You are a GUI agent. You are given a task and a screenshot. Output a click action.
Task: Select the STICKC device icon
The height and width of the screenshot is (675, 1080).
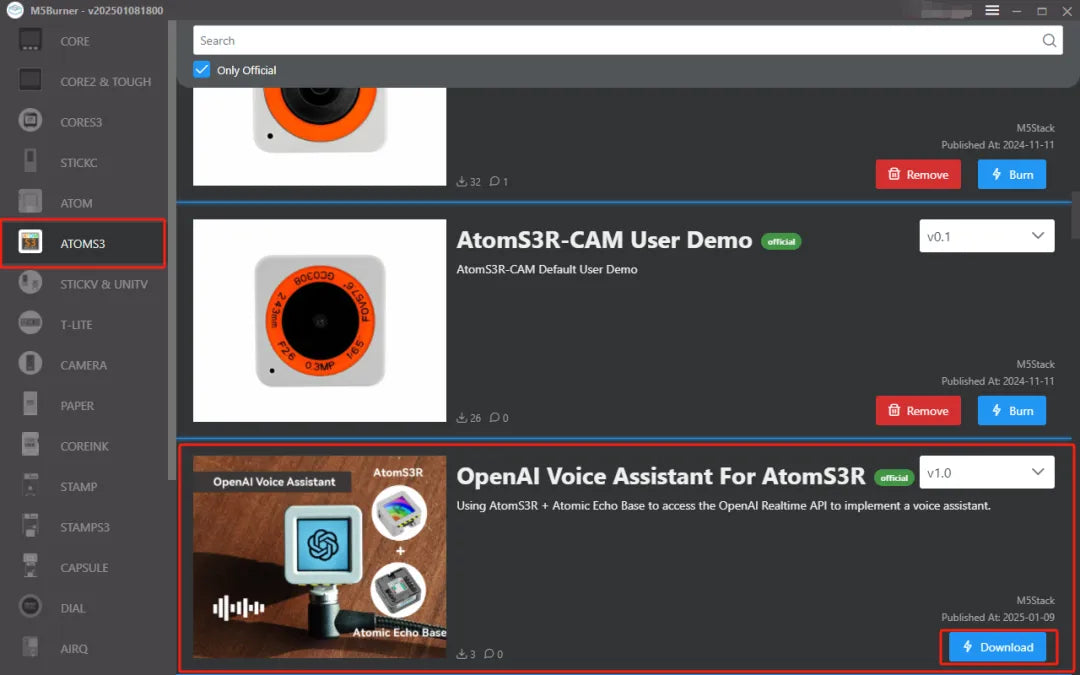coord(30,161)
